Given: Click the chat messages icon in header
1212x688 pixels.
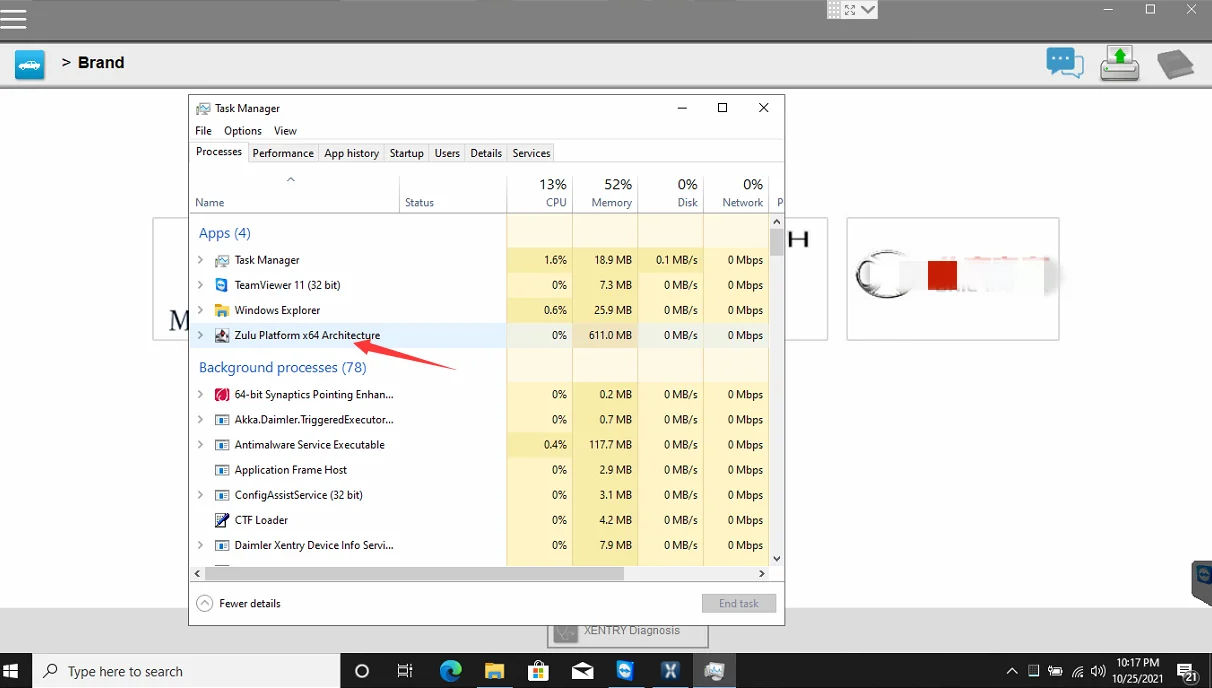Looking at the screenshot, I should [x=1064, y=63].
